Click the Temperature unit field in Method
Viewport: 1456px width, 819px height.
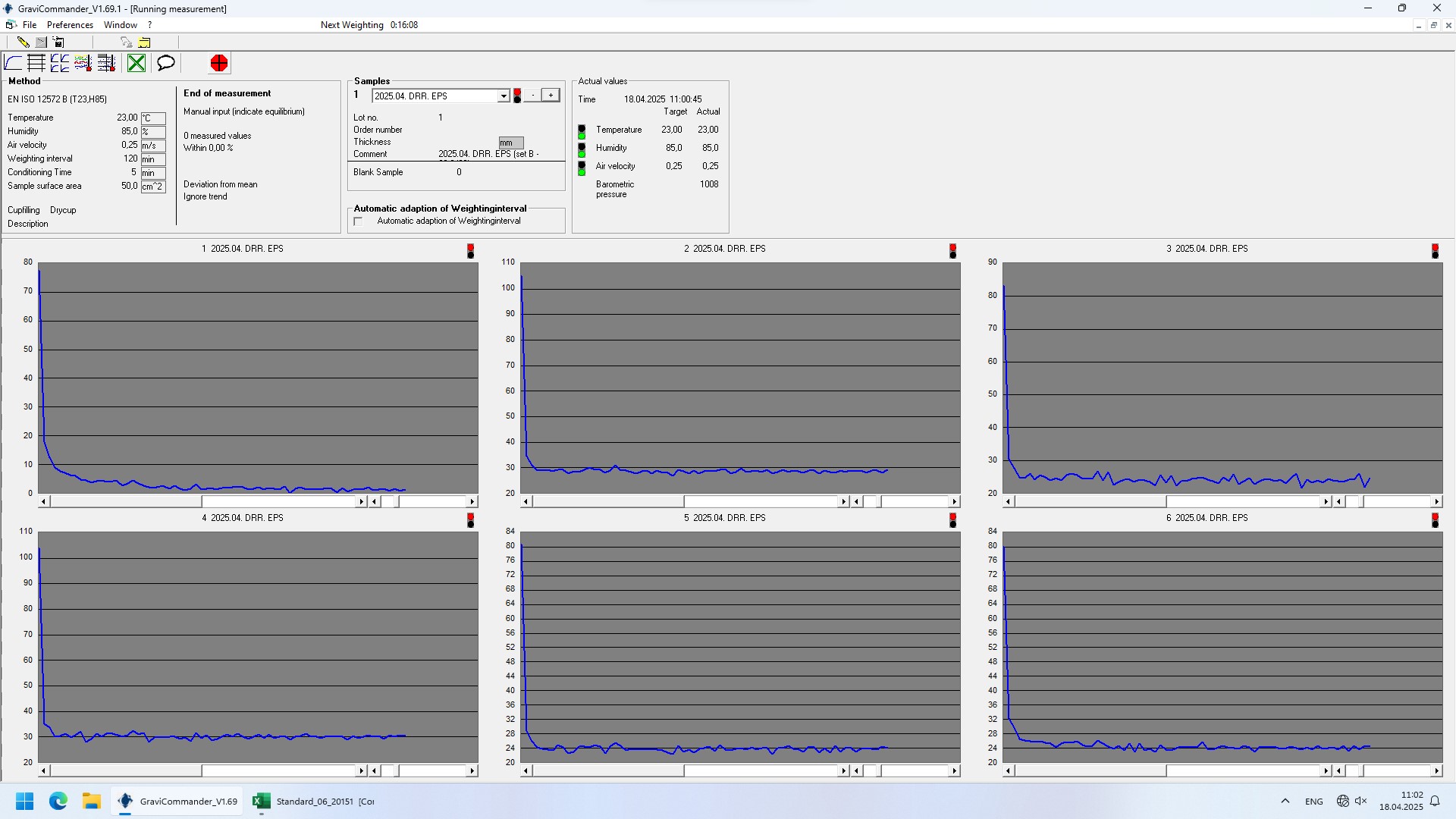[153, 118]
